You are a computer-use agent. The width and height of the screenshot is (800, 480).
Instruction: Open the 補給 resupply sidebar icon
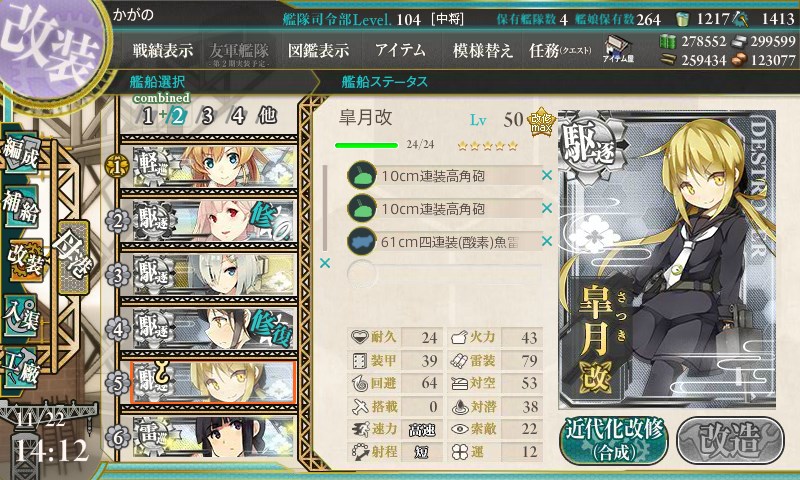[x=20, y=206]
